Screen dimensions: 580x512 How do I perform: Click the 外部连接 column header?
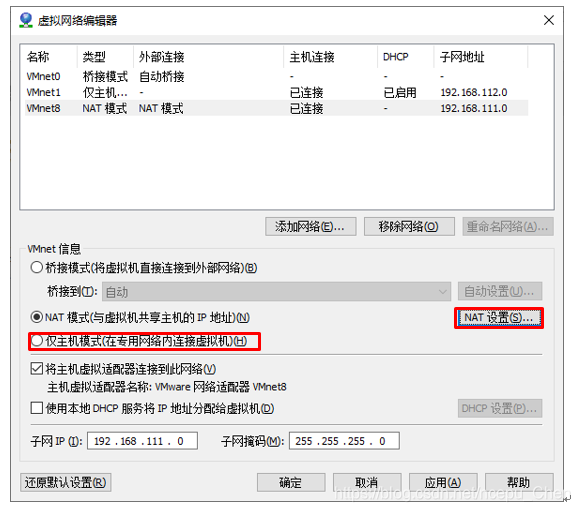tap(209, 57)
